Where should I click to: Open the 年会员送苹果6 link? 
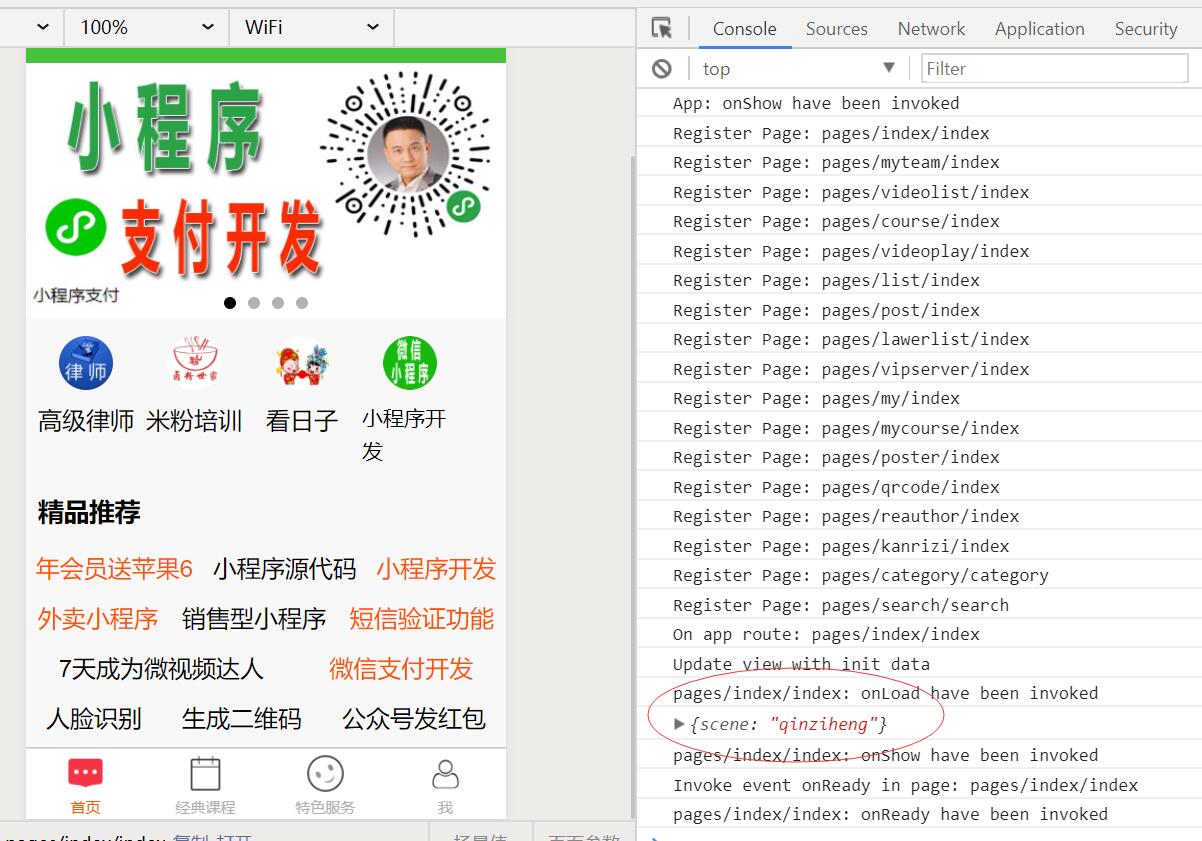tap(114, 569)
